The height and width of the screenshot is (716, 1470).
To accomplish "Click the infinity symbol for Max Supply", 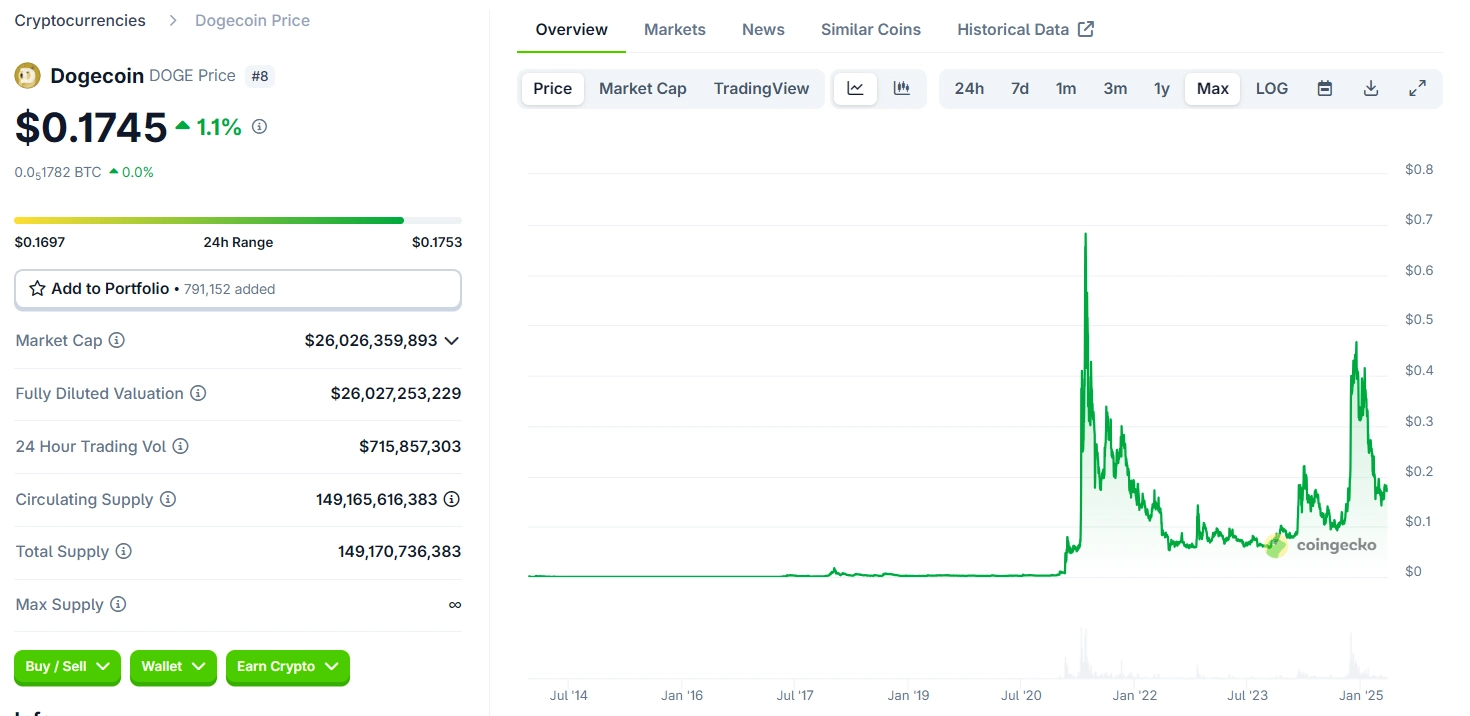I will (x=455, y=604).
